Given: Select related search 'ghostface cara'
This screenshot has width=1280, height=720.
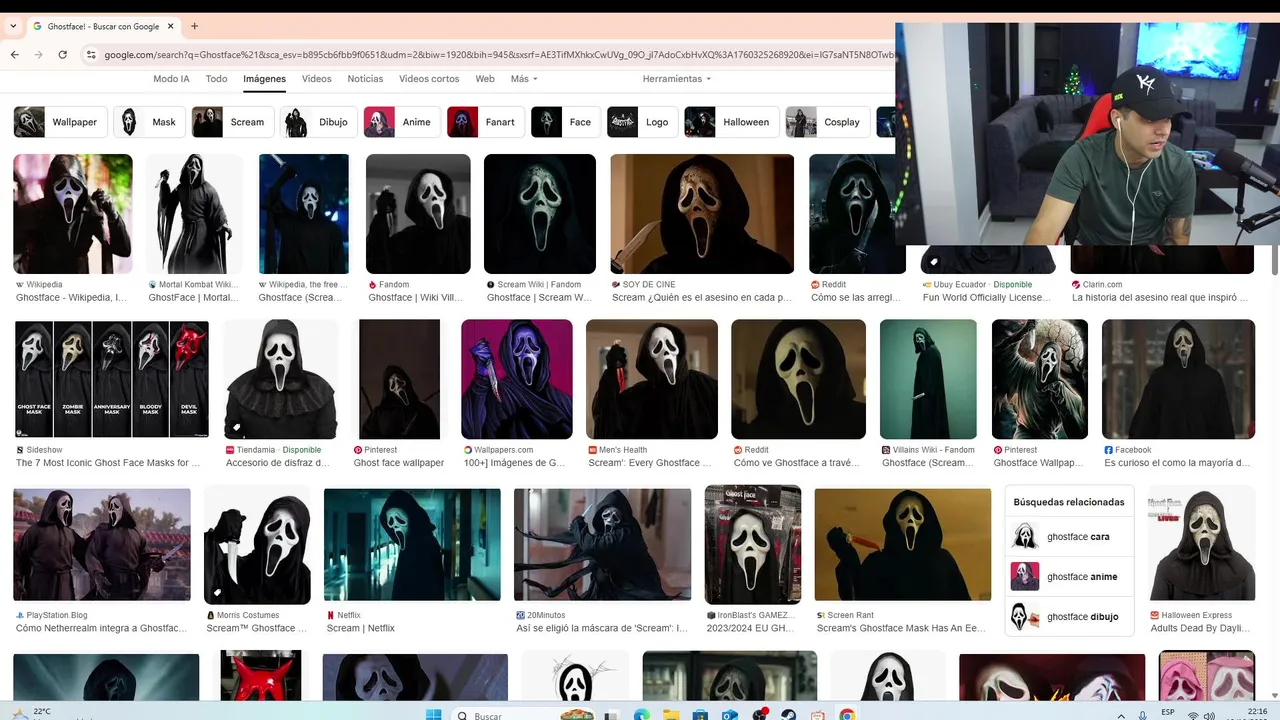Looking at the screenshot, I should 1070,537.
